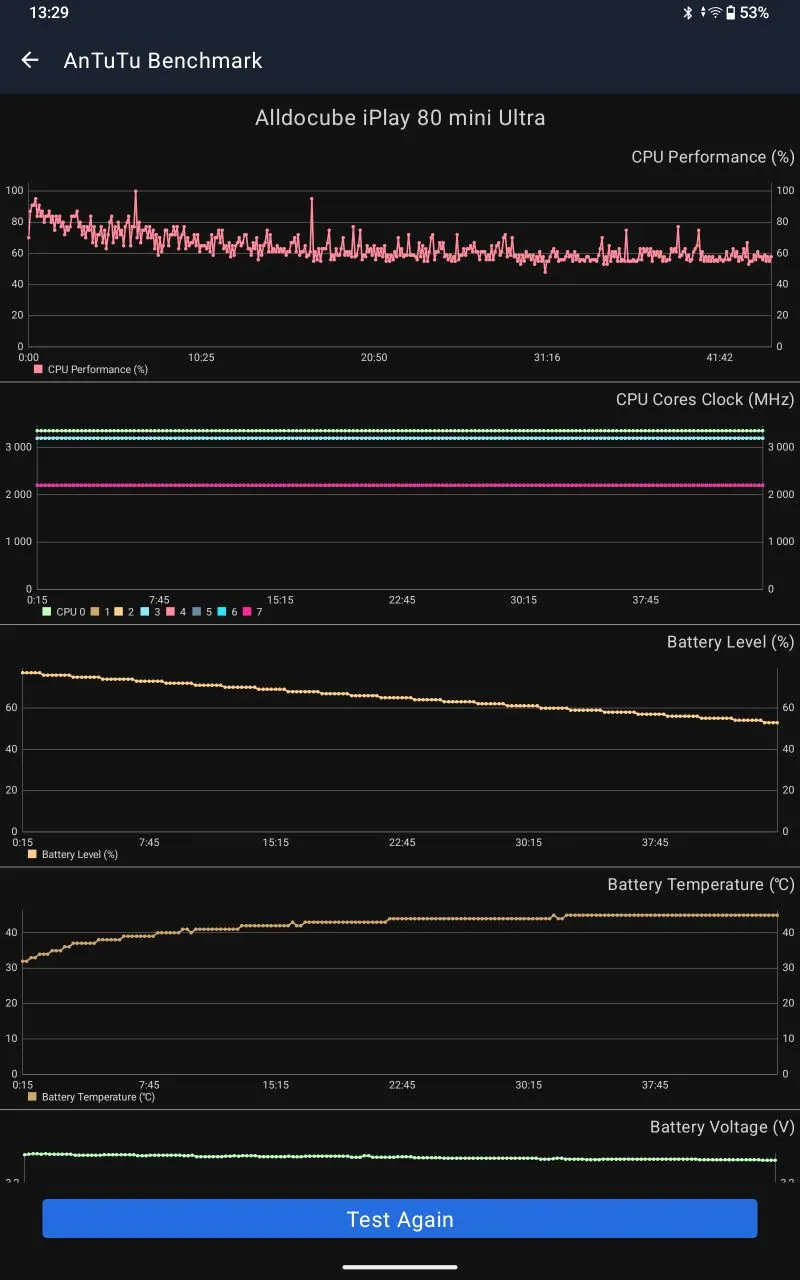Toggle CPU core 5 legend swatch
The width and height of the screenshot is (800, 1280).
[196, 612]
